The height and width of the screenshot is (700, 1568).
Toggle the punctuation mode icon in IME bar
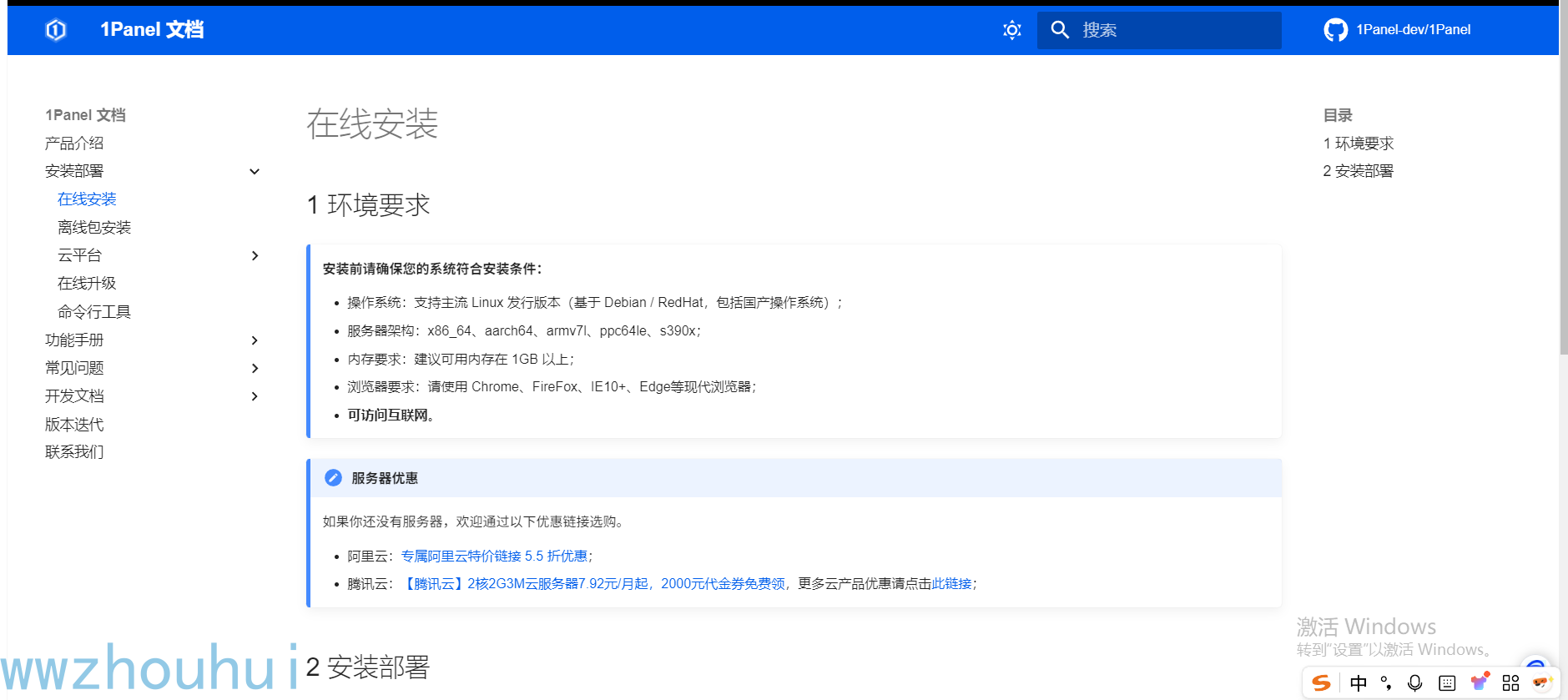1385,683
